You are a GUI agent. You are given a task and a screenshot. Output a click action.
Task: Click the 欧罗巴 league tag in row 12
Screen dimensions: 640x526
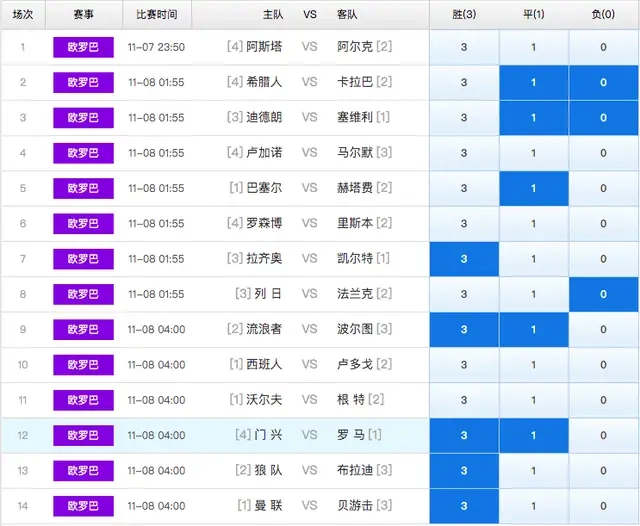[x=83, y=435]
